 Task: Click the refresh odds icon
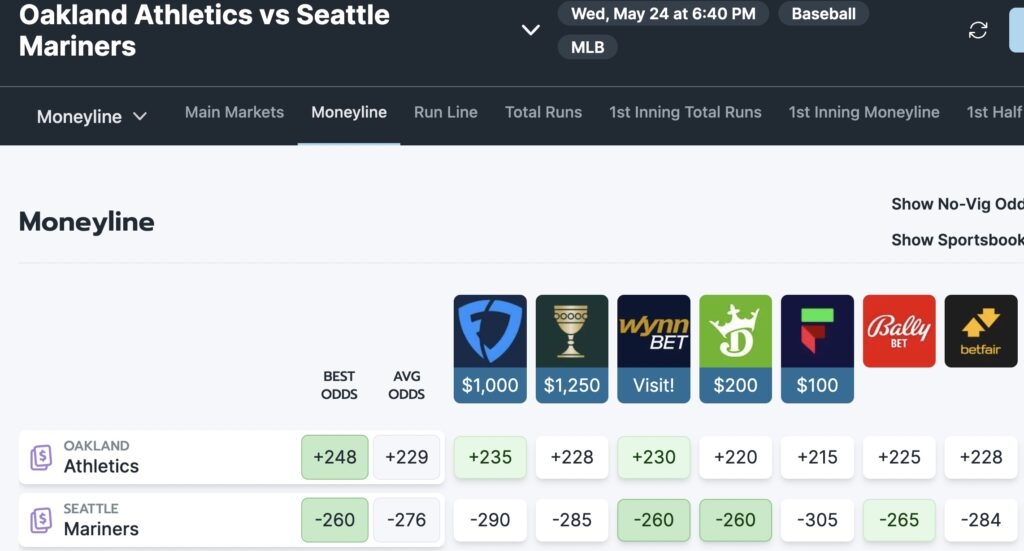point(978,30)
